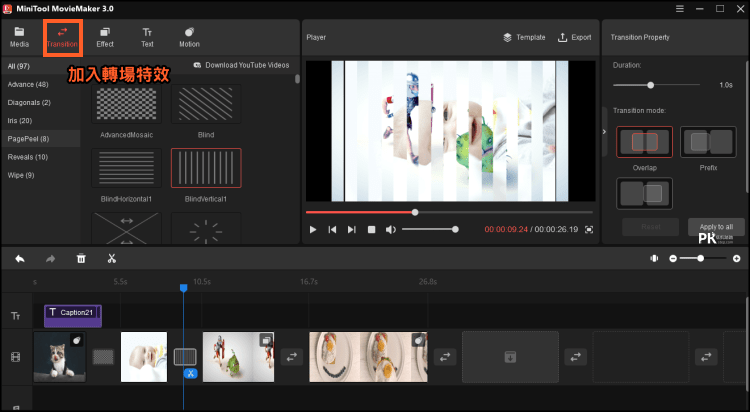Click the text track icon
This screenshot has height=412, width=750.
point(15,316)
